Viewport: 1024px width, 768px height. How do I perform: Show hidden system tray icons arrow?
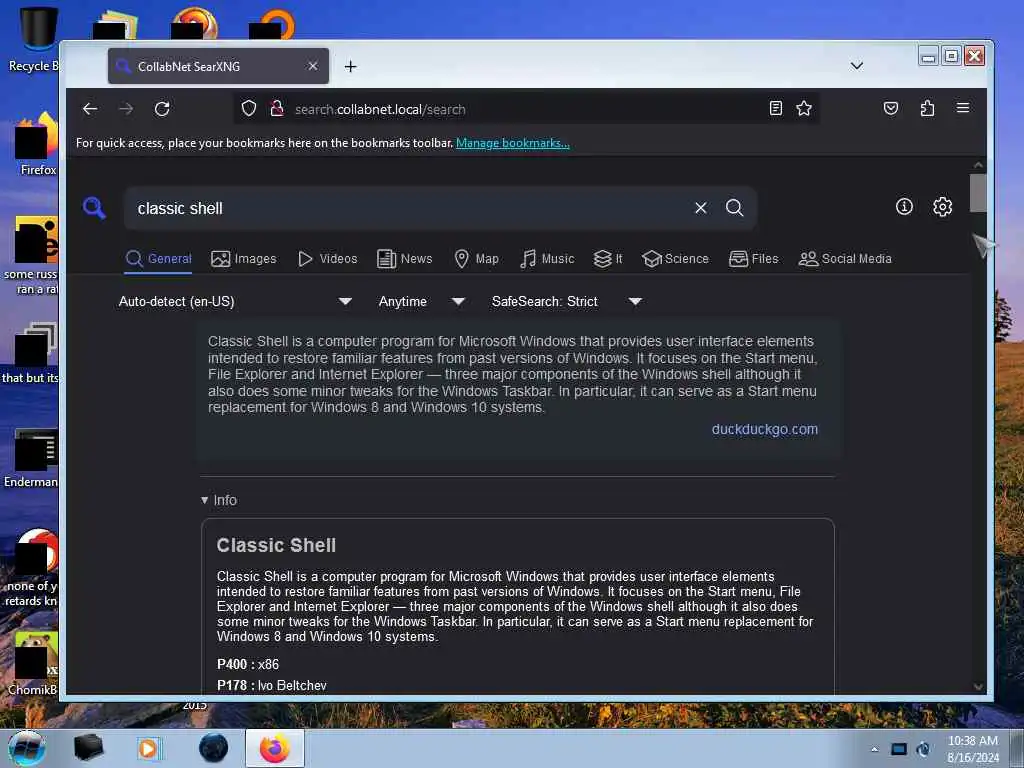pos(874,749)
